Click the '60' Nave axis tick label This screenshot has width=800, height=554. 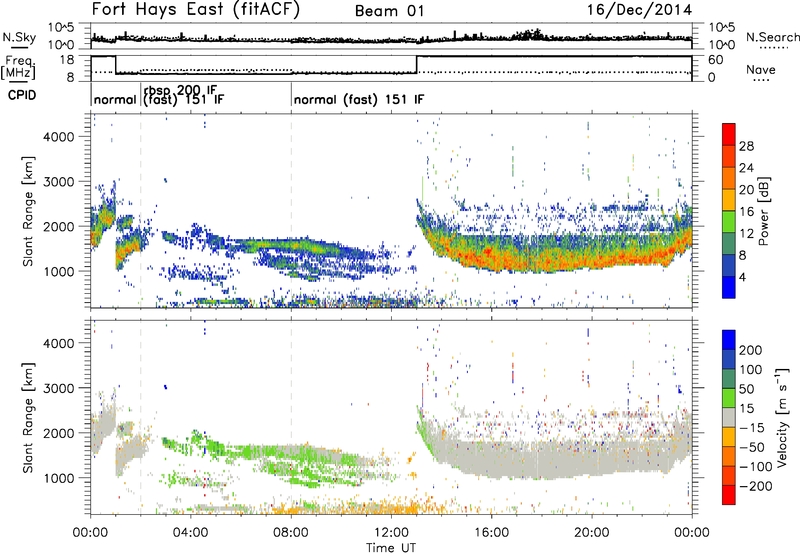click(715, 60)
